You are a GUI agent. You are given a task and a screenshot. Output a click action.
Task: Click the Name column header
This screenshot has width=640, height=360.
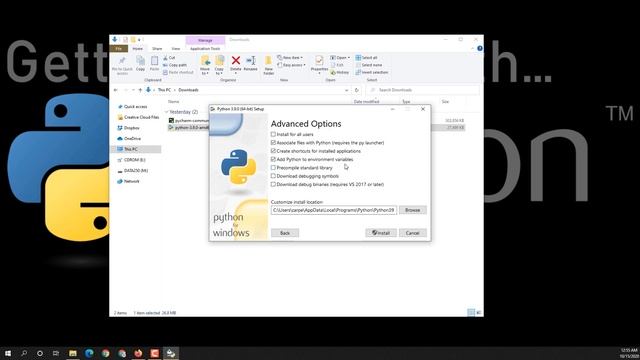click(x=174, y=102)
